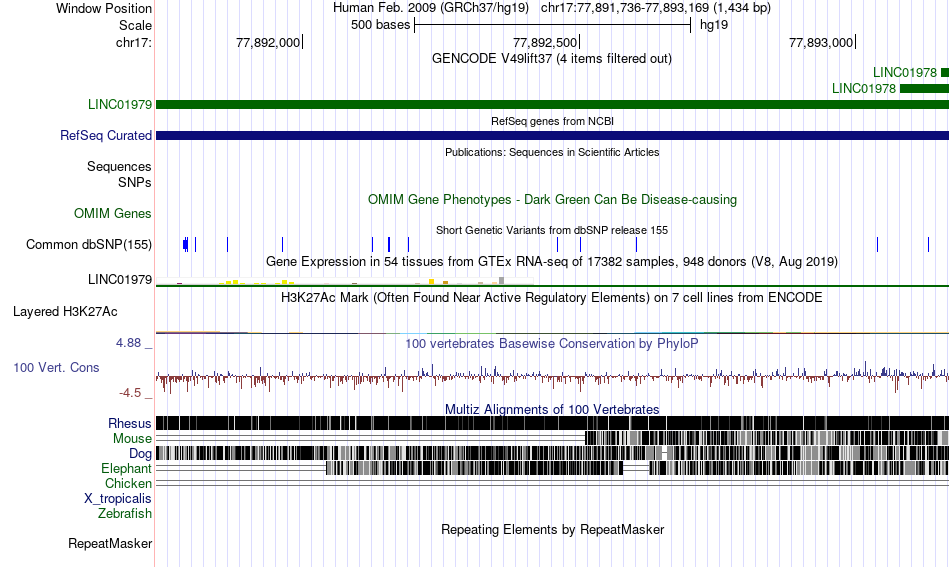Click the gene-track LINC01979 label, not GTEx
Image resolution: width=950 pixels, height=567 pixels.
[x=119, y=105]
